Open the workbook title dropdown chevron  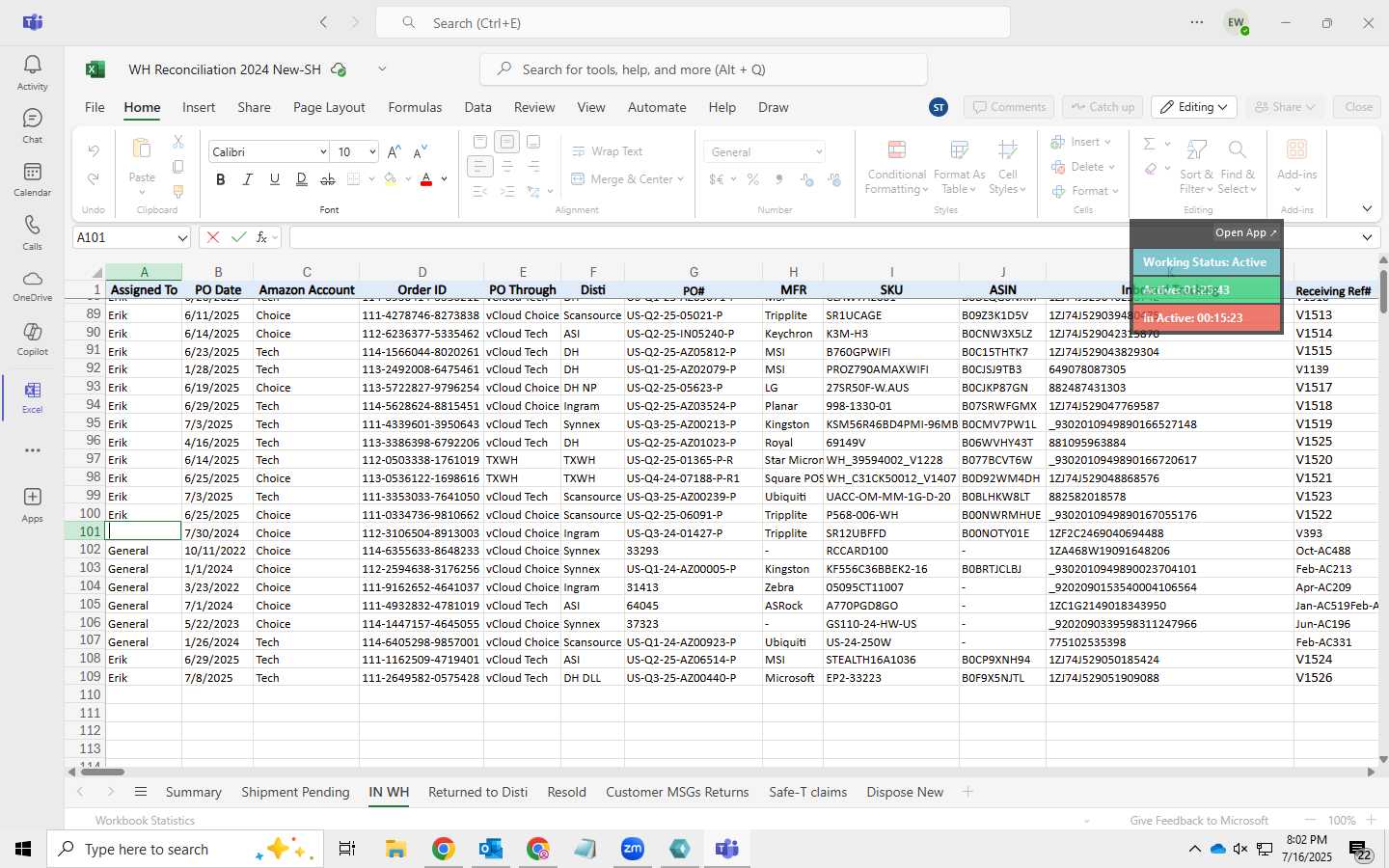click(382, 69)
